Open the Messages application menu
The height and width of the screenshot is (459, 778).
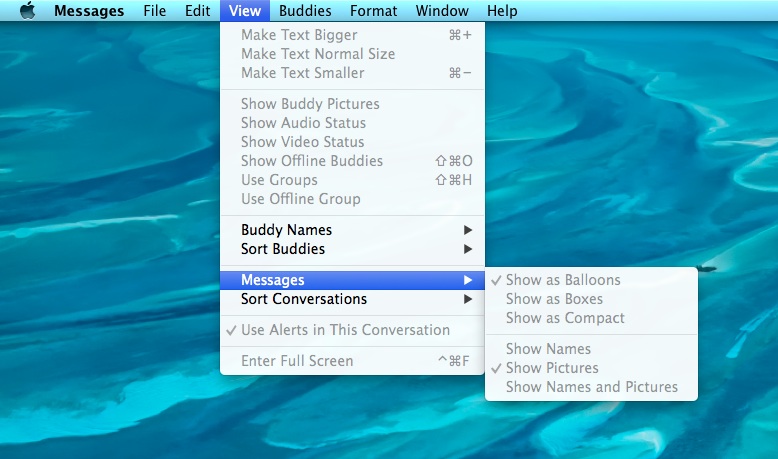(89, 10)
